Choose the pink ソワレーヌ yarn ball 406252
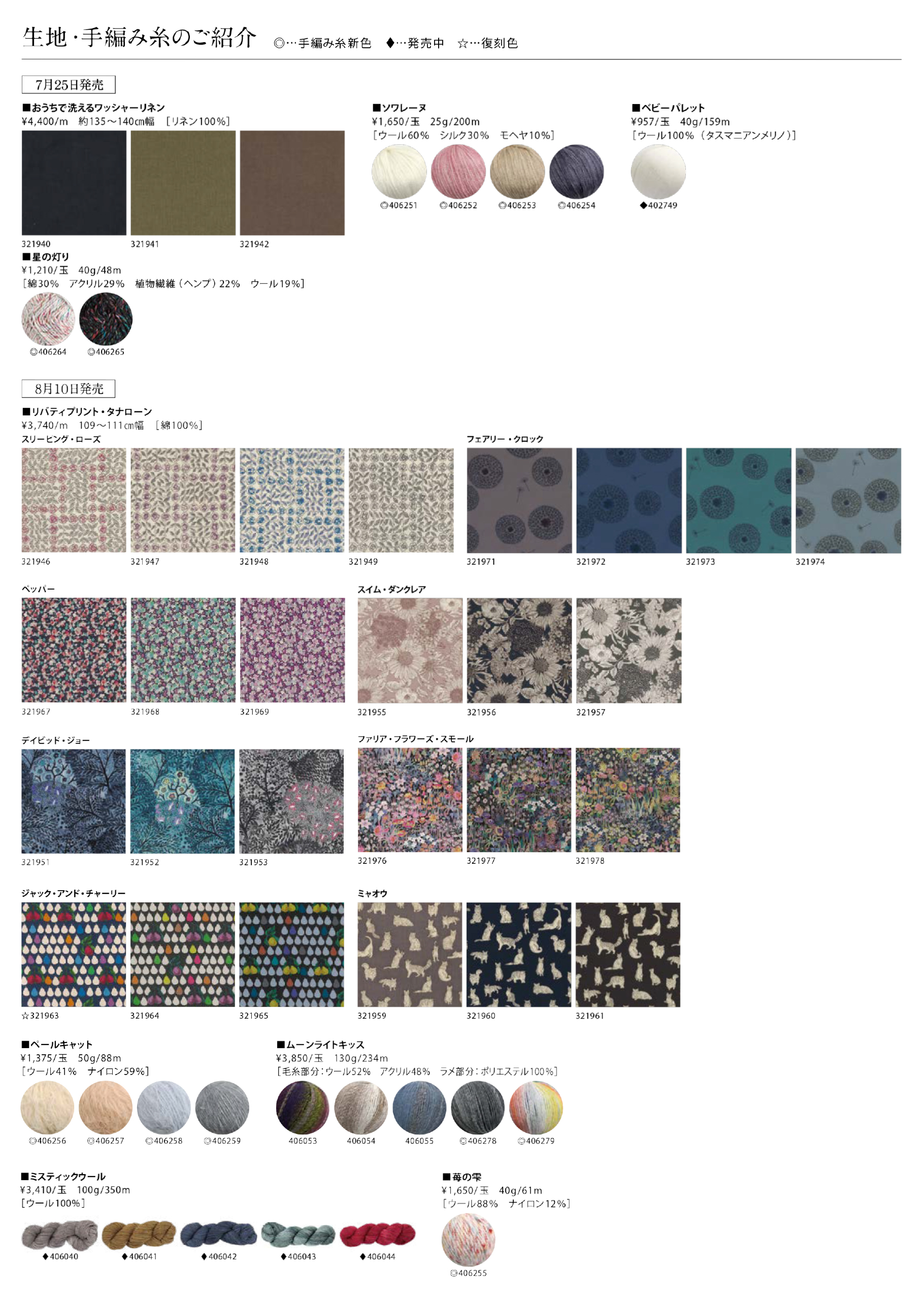924x1300 pixels. (458, 171)
